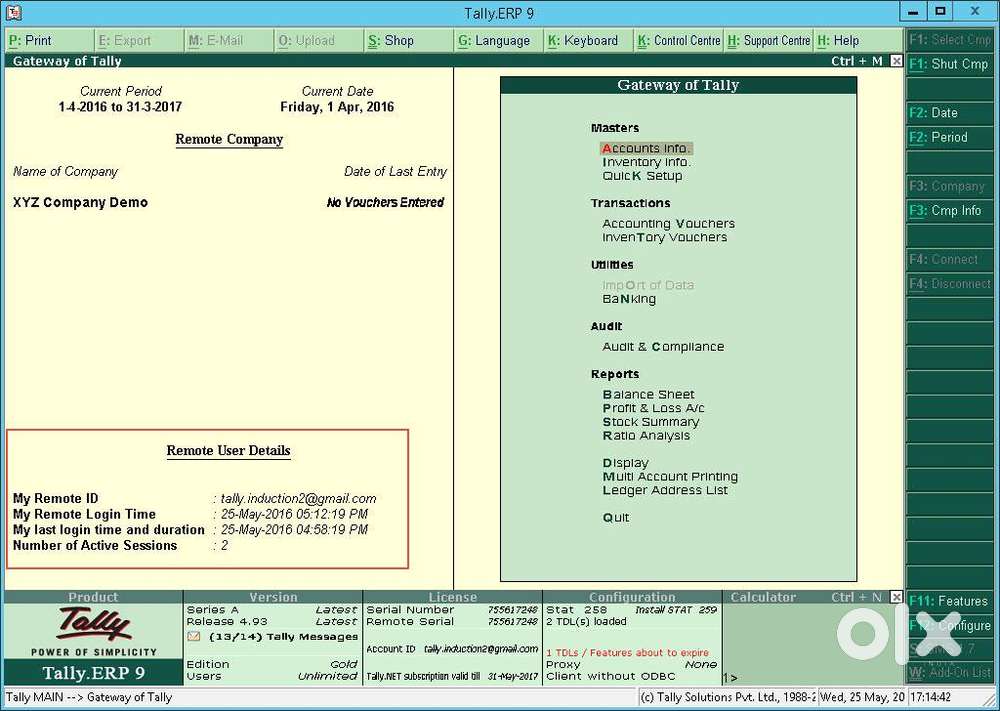The width and height of the screenshot is (1000, 711).
Task: Click the Tally app icon in title bar
Action: pos(13,12)
